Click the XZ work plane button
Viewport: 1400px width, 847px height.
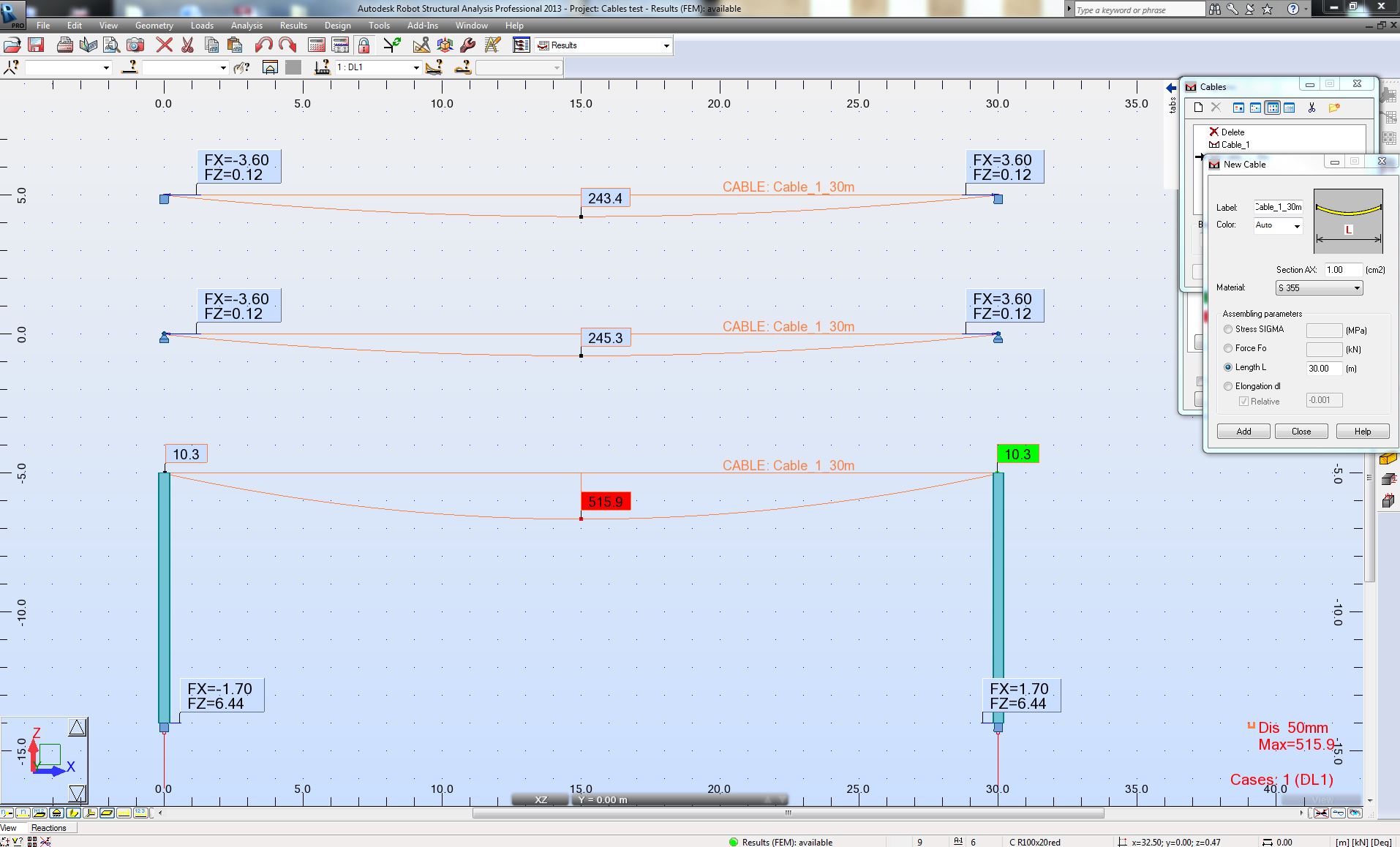541,800
